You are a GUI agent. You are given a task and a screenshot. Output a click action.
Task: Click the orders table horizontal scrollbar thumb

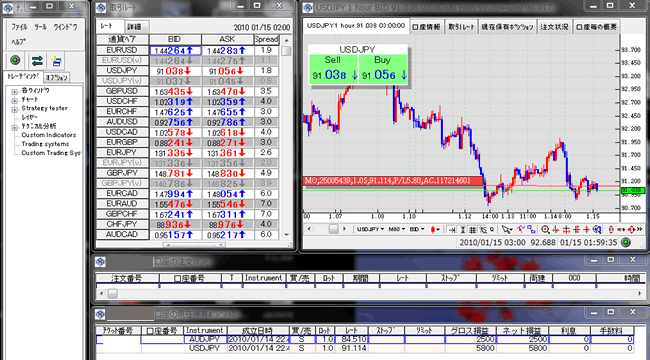[113, 293]
